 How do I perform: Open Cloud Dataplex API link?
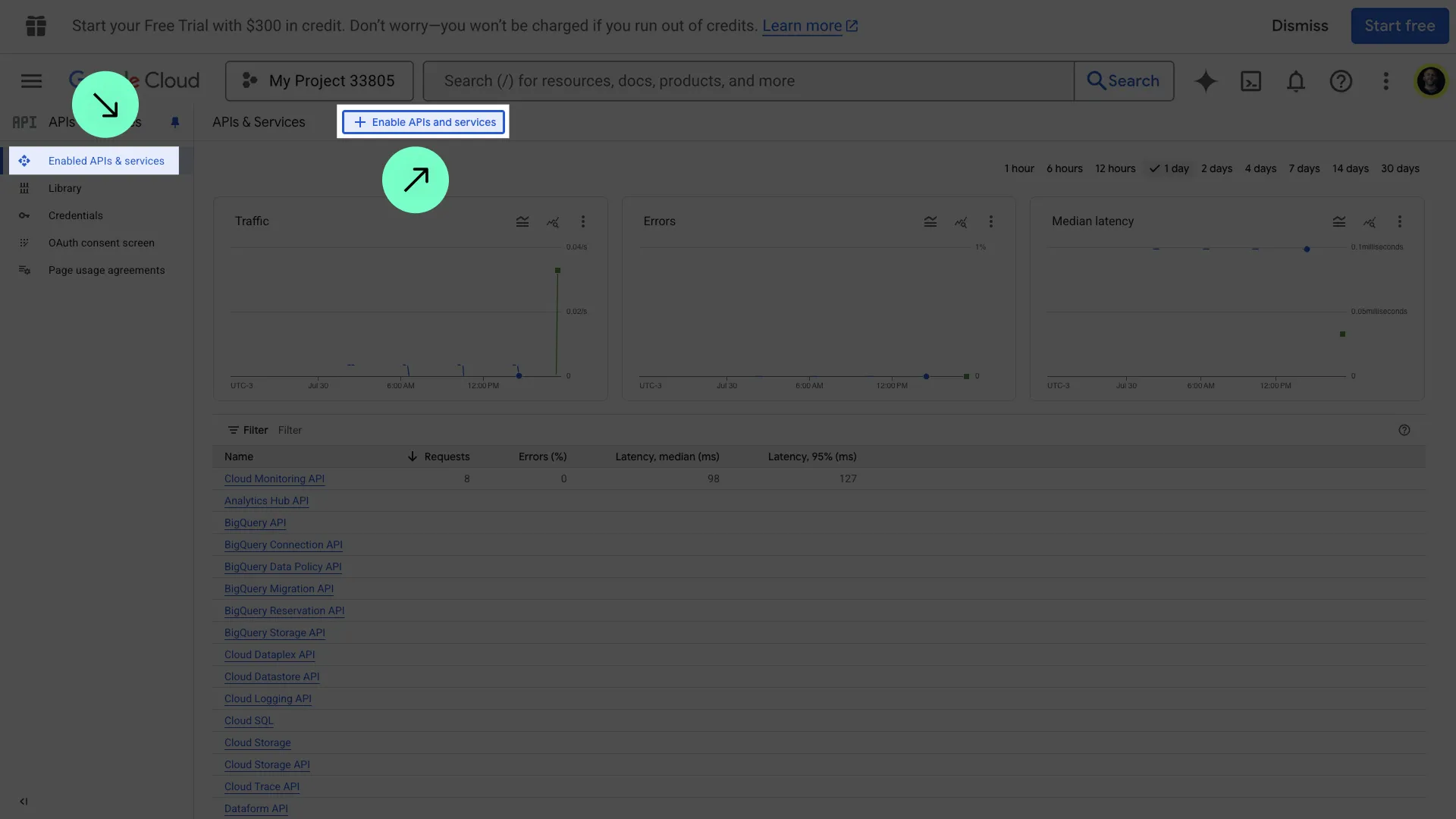click(269, 654)
